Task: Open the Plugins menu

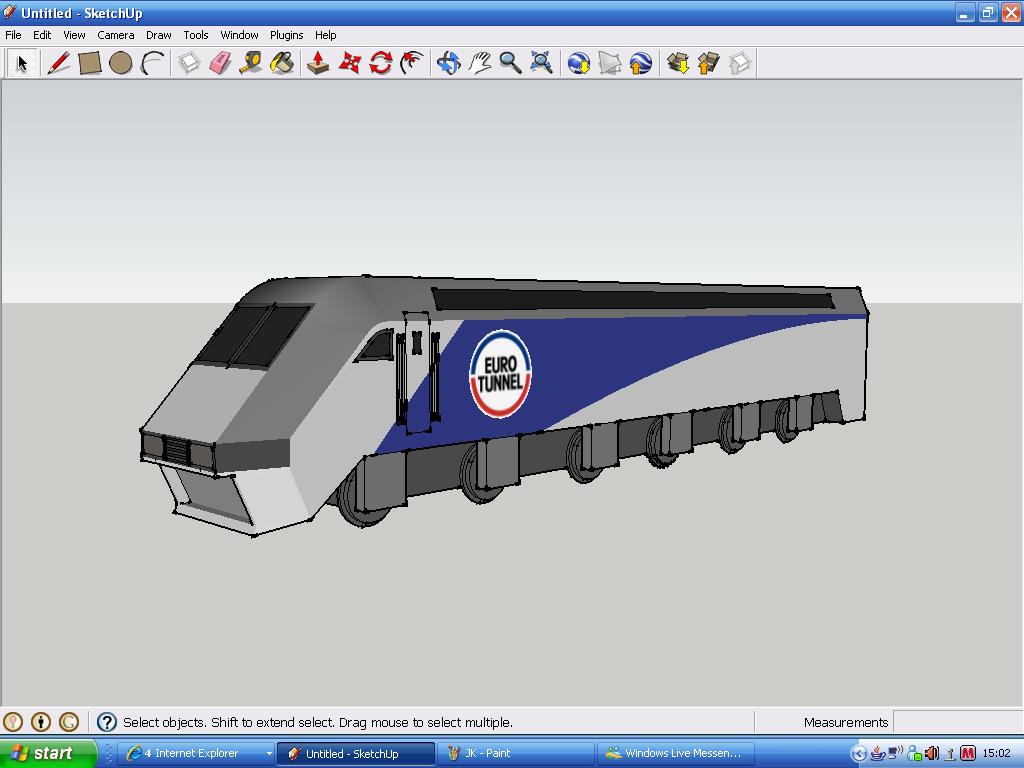Action: (x=287, y=35)
